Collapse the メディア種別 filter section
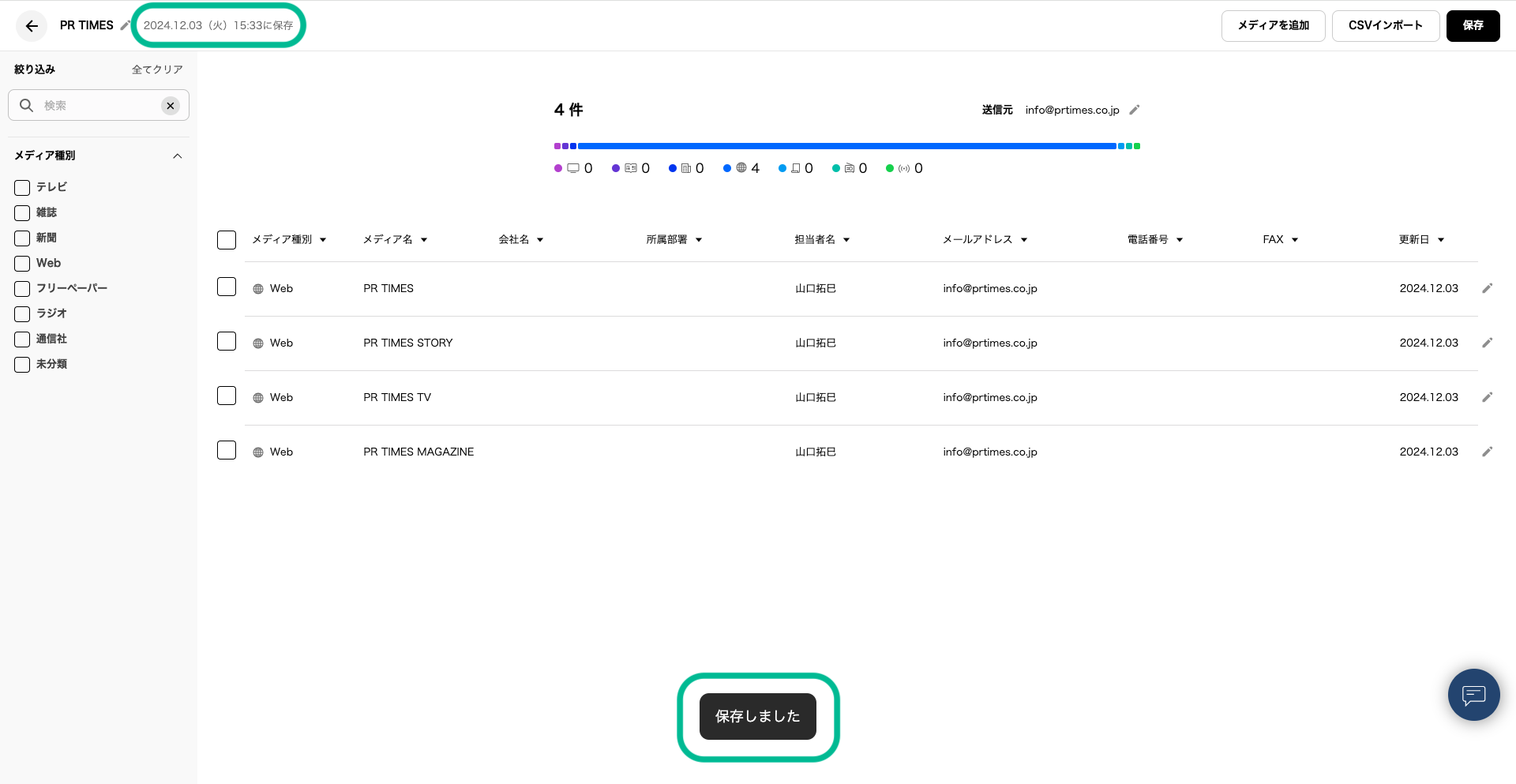The image size is (1516, 784). [178, 156]
